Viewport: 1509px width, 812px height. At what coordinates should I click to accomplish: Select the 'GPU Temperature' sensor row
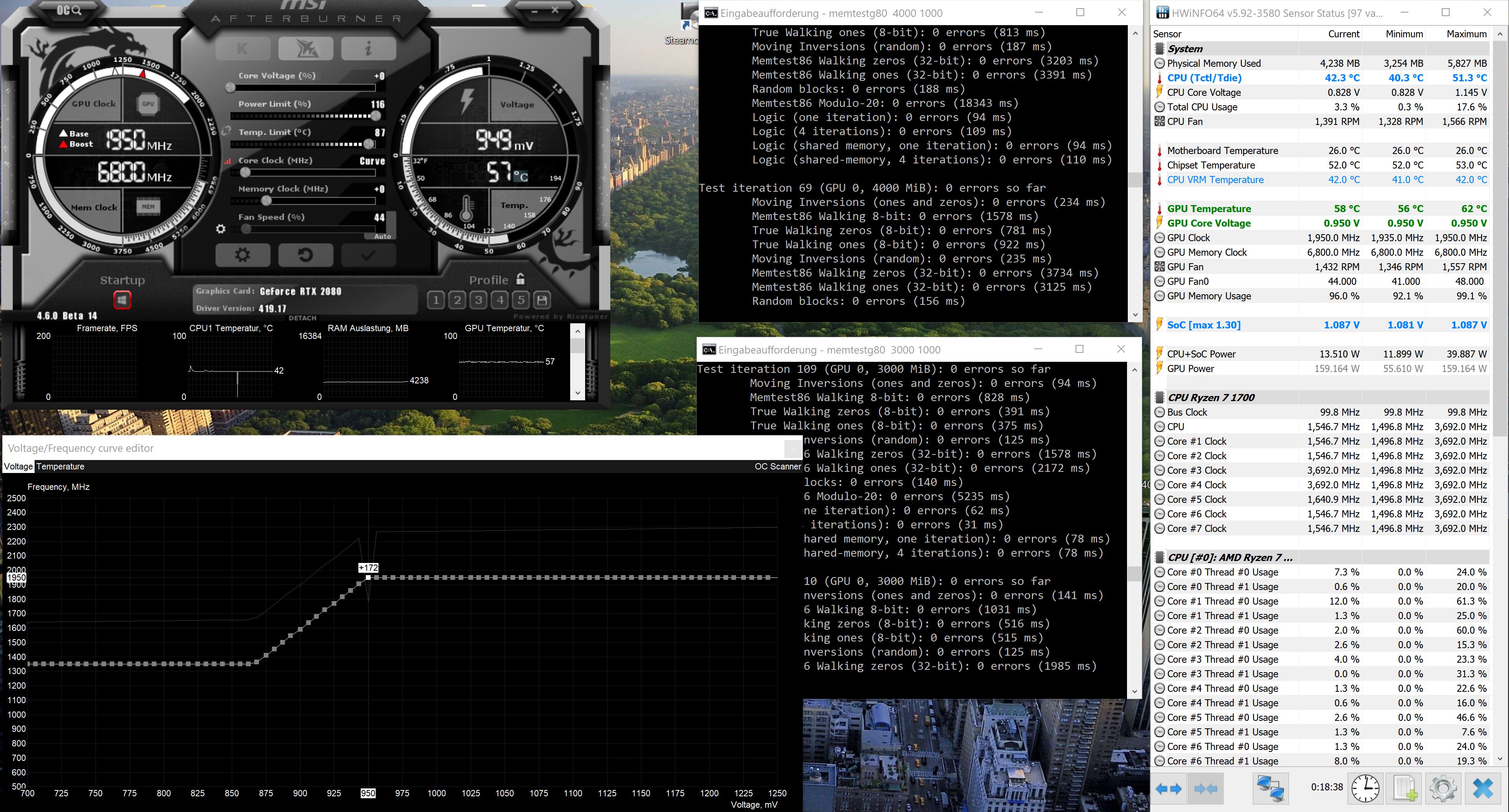coord(1321,209)
